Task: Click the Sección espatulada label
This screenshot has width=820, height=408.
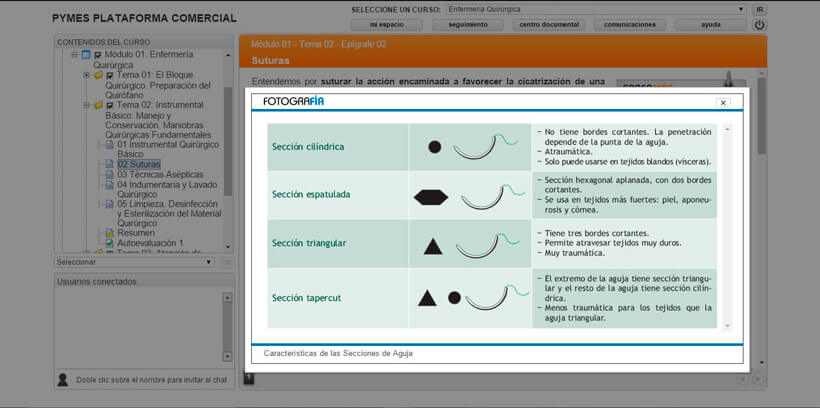Action: (x=311, y=195)
